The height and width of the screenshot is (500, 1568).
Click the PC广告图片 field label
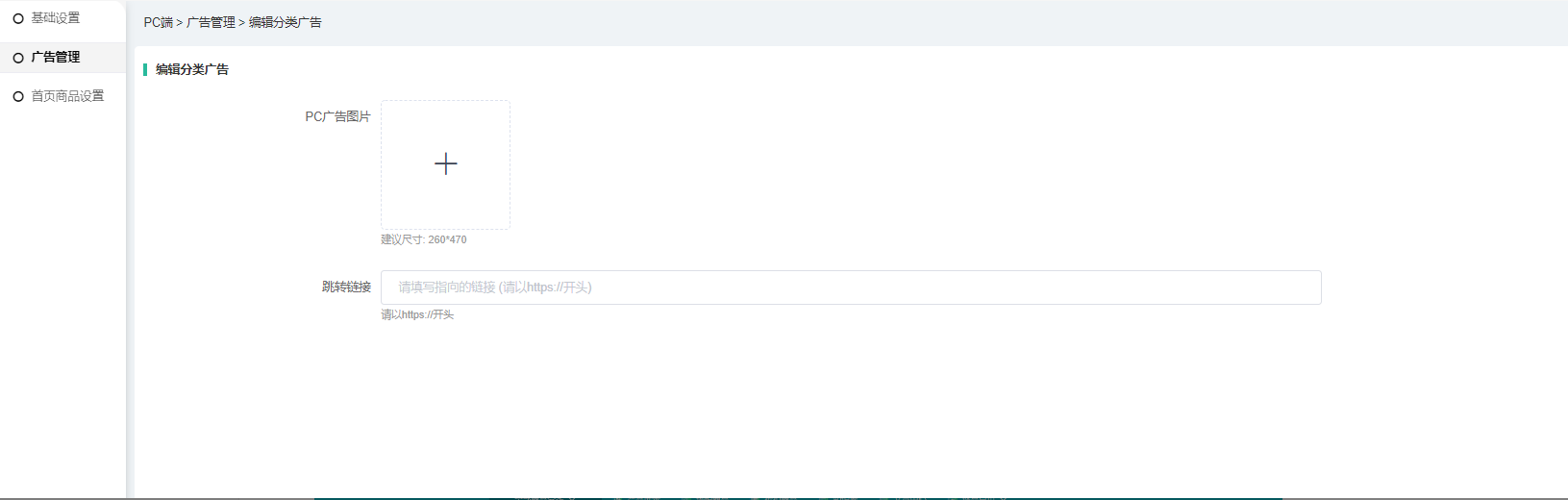pyautogui.click(x=337, y=116)
